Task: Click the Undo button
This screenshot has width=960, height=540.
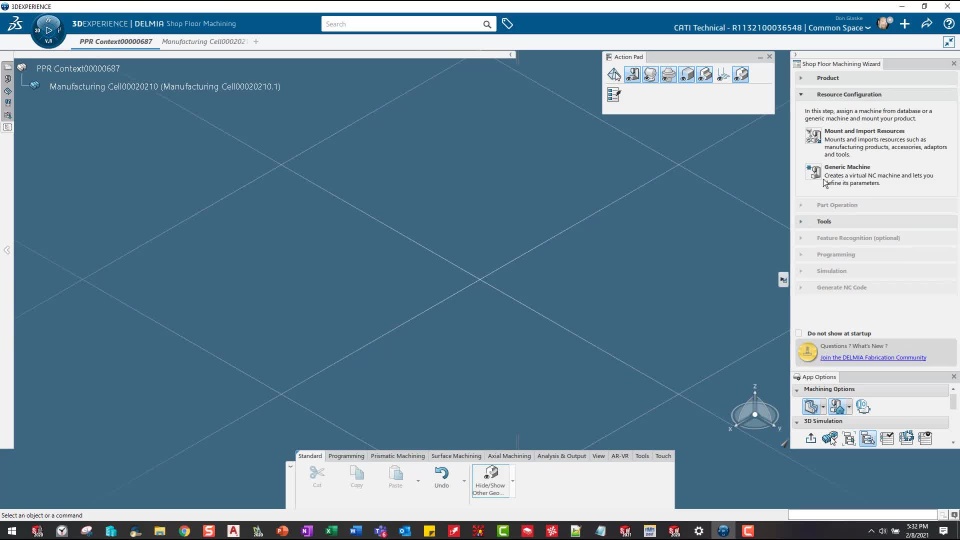Action: click(x=441, y=477)
